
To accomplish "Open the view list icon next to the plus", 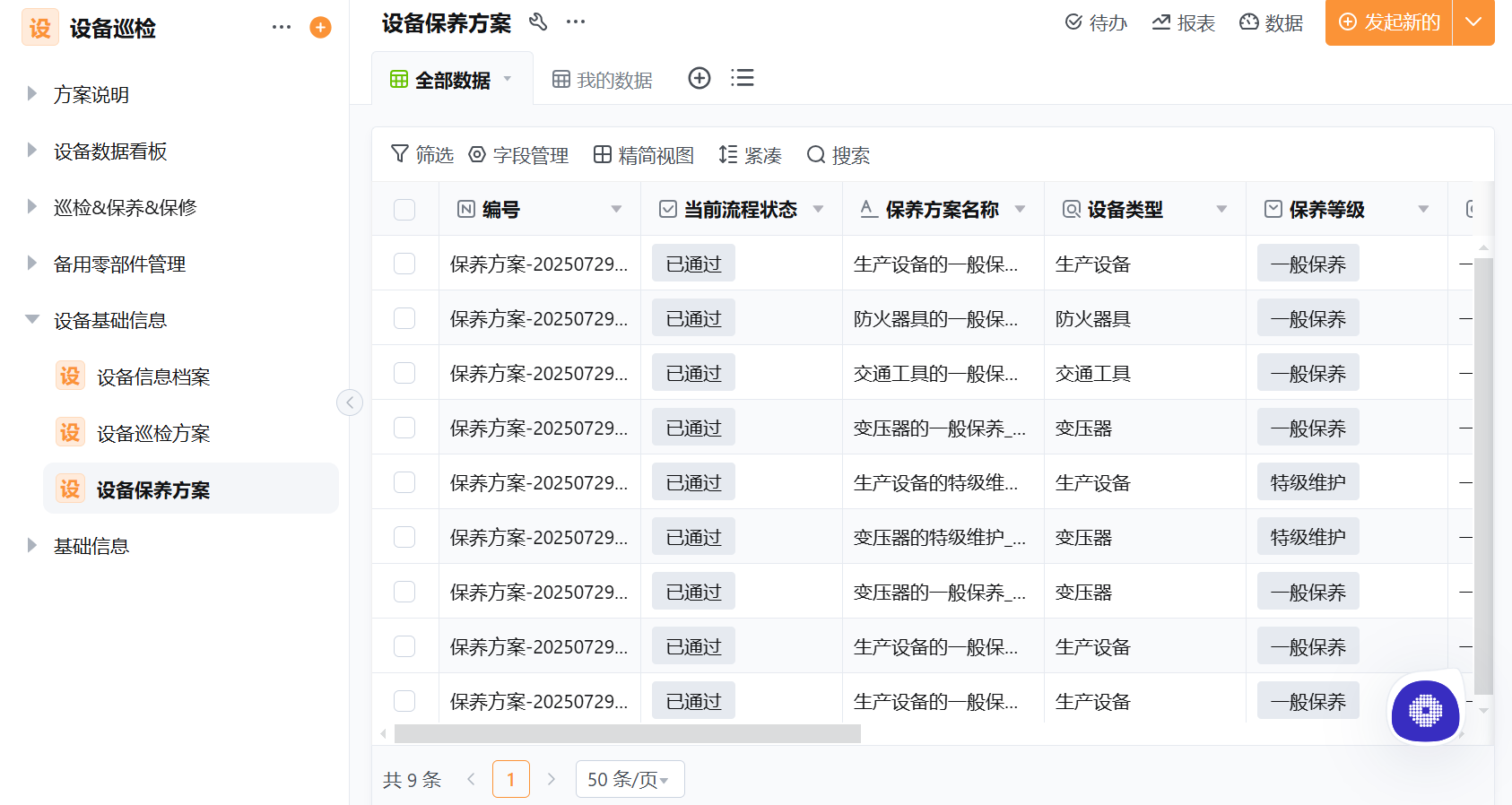I will 742,78.
